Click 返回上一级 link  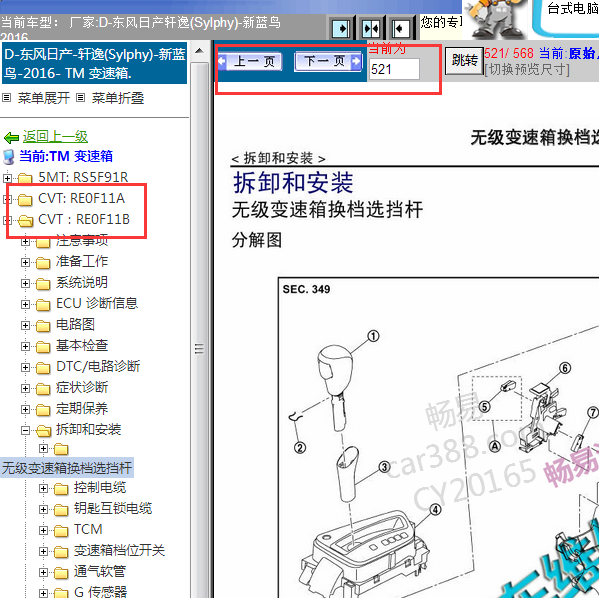[x=55, y=137]
